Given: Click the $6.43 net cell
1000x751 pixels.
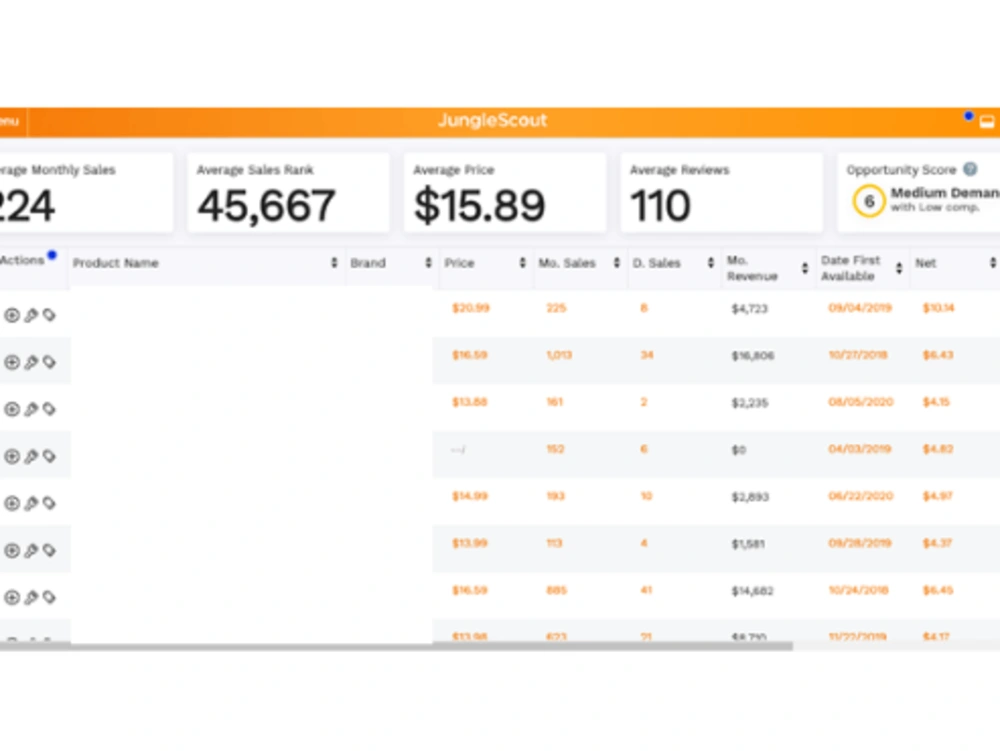Looking at the screenshot, I should 938,355.
